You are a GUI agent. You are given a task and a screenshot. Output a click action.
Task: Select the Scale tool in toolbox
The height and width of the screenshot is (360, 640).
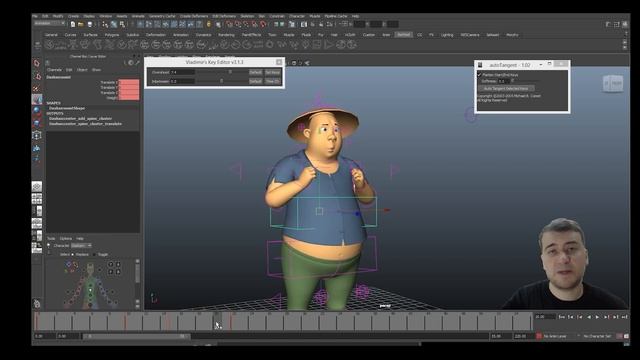point(37,122)
